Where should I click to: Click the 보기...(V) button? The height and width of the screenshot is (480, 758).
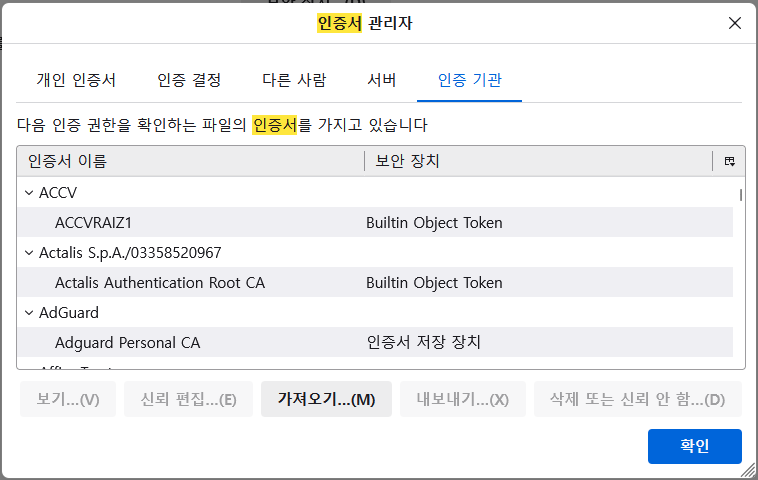(x=68, y=399)
